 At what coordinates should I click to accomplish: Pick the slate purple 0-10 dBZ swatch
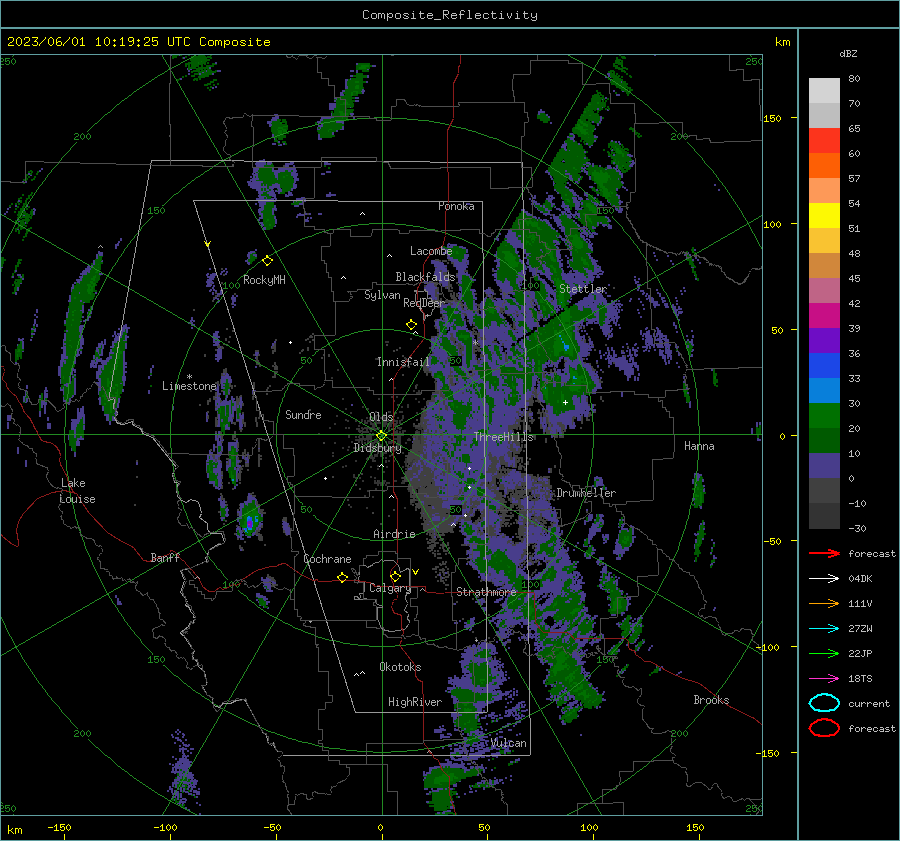[x=824, y=466]
